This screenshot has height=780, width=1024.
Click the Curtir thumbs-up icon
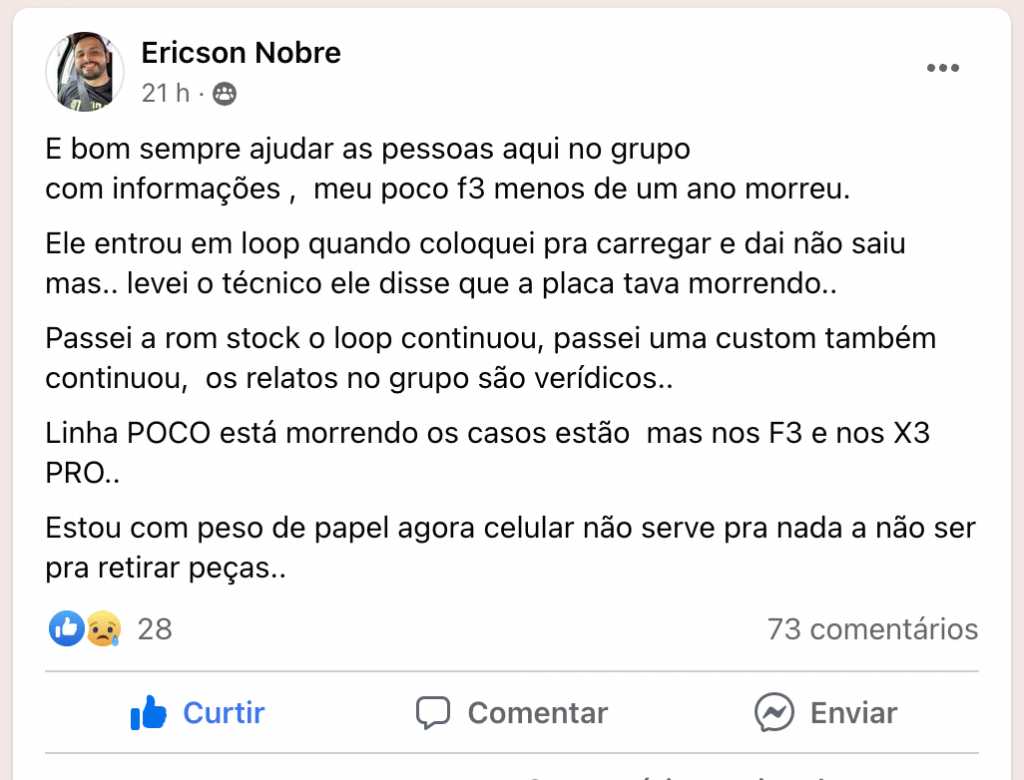pos(148,712)
